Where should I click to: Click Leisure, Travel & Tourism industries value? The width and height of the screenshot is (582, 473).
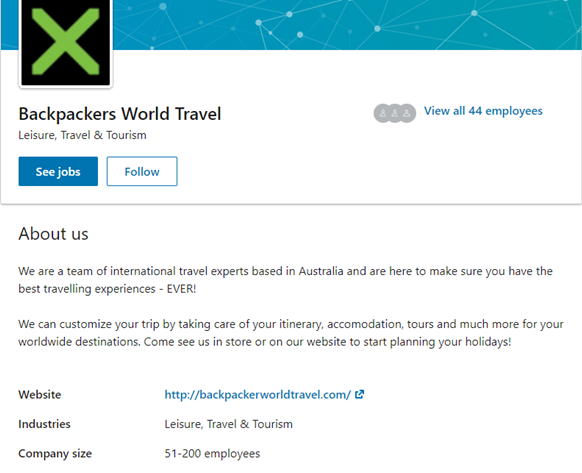point(229,424)
